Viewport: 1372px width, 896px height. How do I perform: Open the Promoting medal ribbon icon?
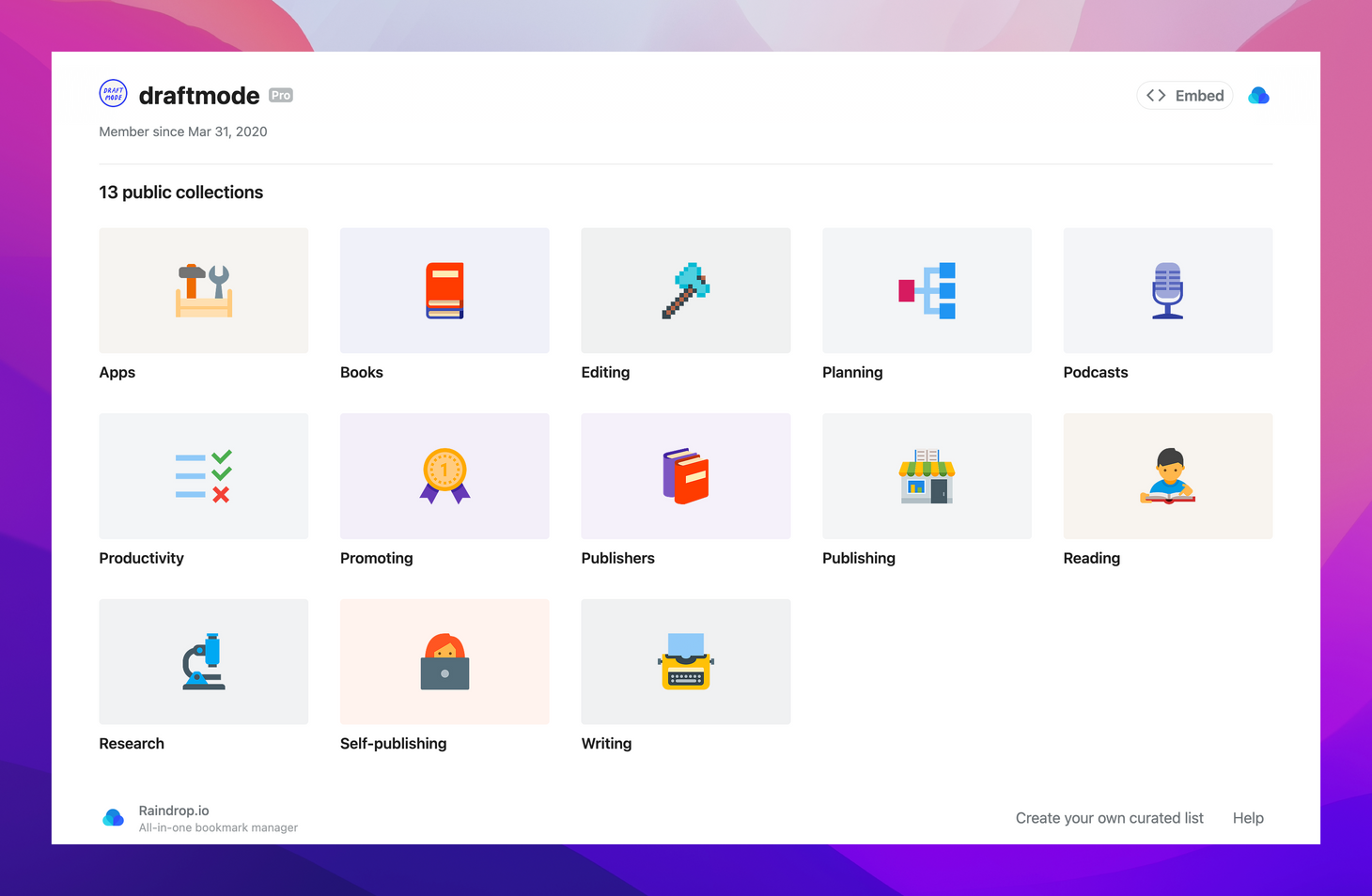point(444,476)
